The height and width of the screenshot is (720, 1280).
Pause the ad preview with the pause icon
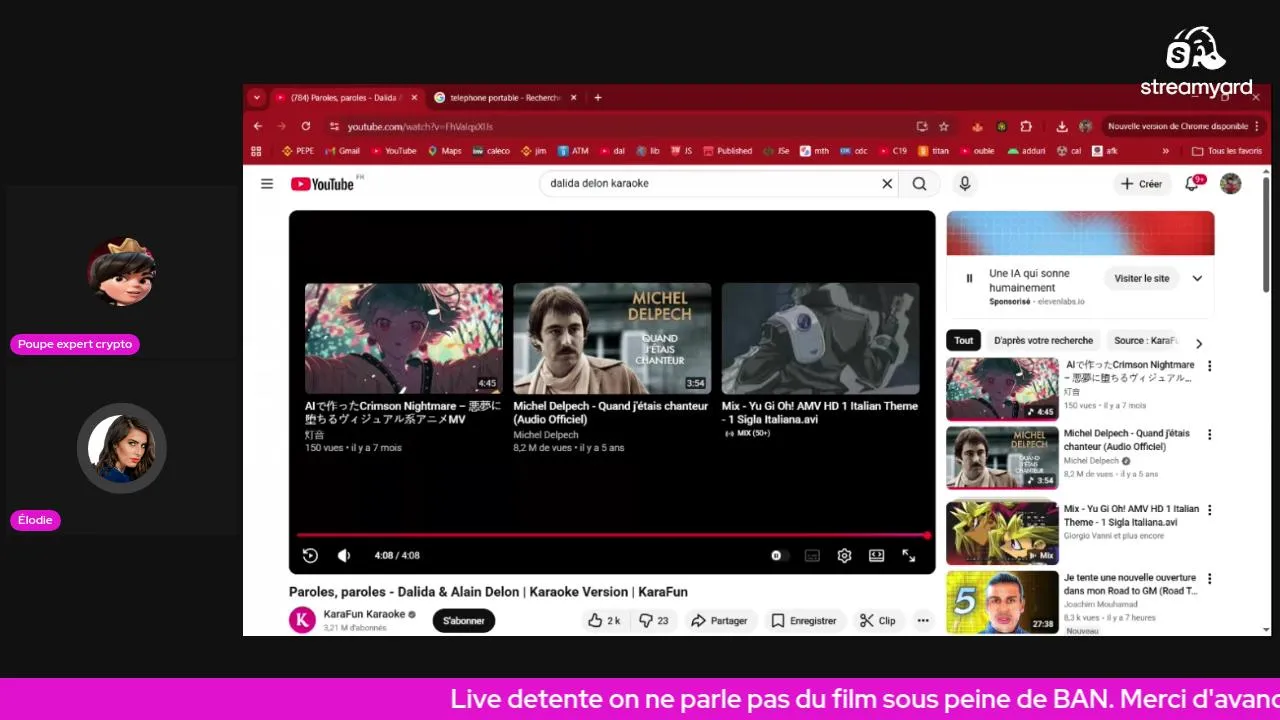(x=969, y=278)
